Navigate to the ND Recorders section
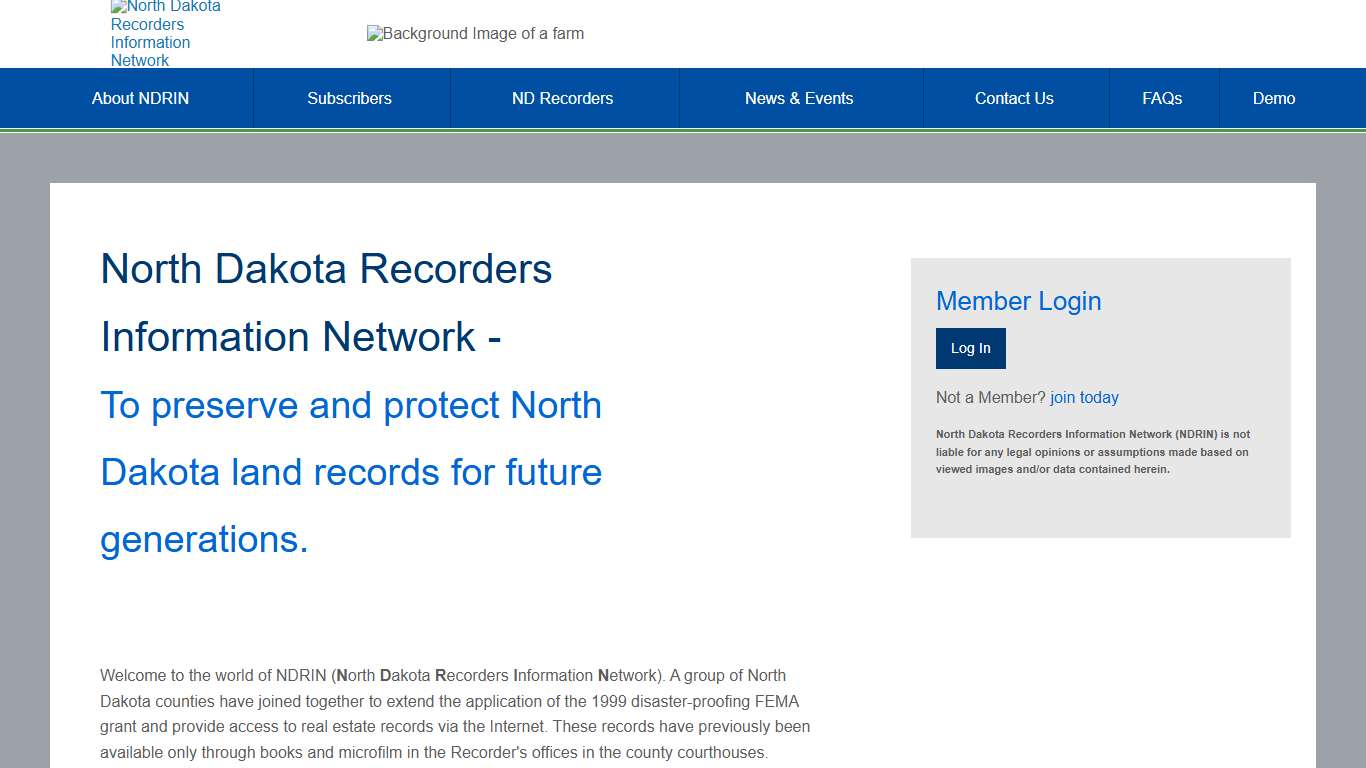Screen dimensions: 1366x768 pos(563,97)
